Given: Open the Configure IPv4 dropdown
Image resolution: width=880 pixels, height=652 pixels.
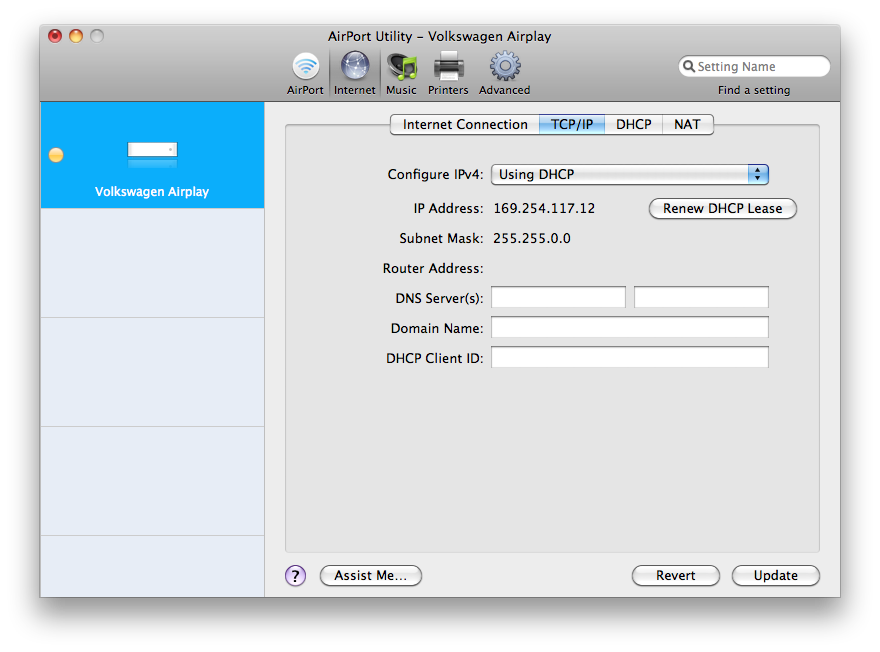Looking at the screenshot, I should [630, 175].
